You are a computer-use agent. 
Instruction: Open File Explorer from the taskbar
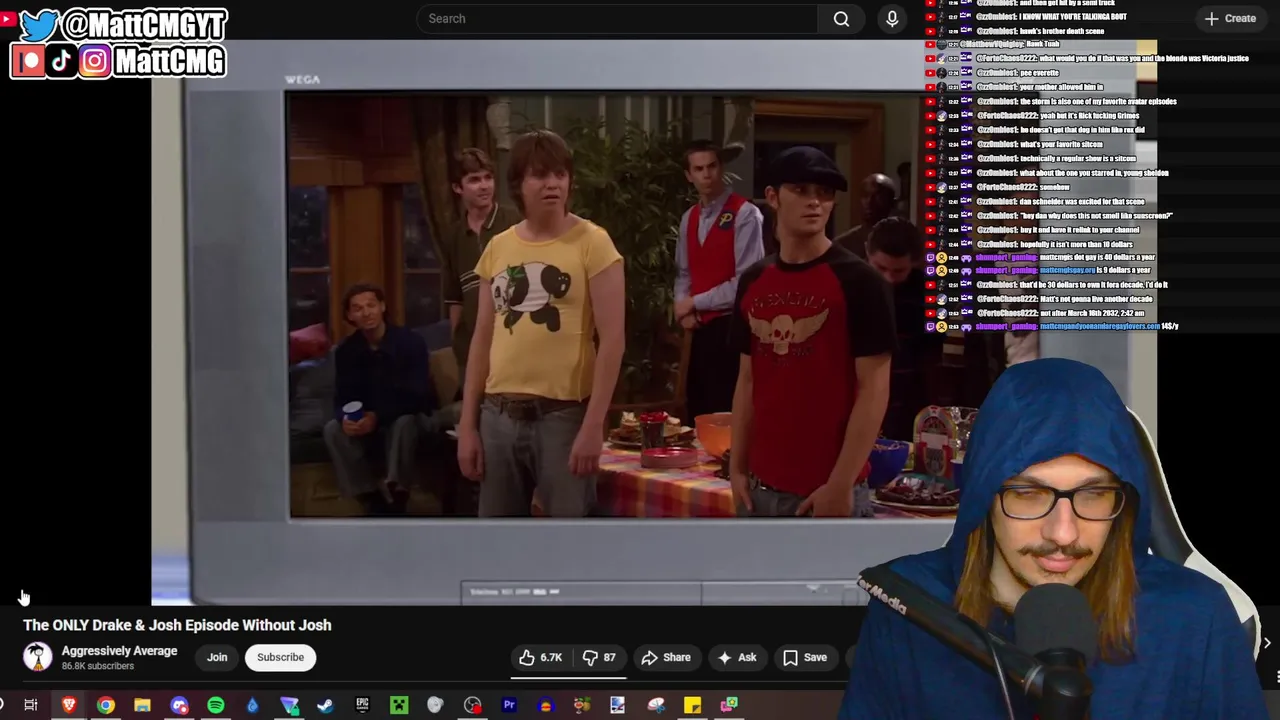tap(142, 705)
